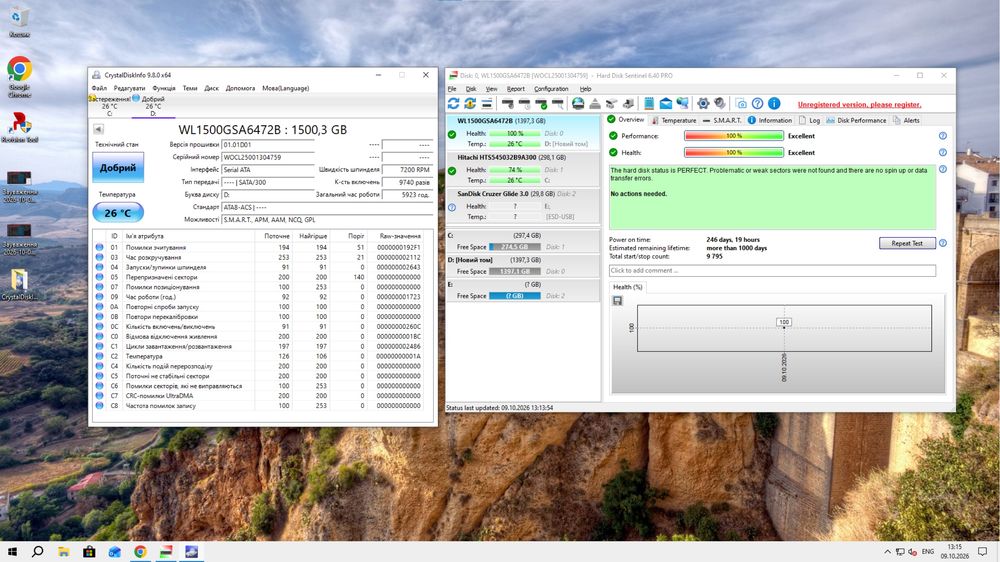Viewport: 1000px width, 562px height.
Task: Open the Допомога menu in CrystalDiskInfo
Action: click(x=240, y=88)
